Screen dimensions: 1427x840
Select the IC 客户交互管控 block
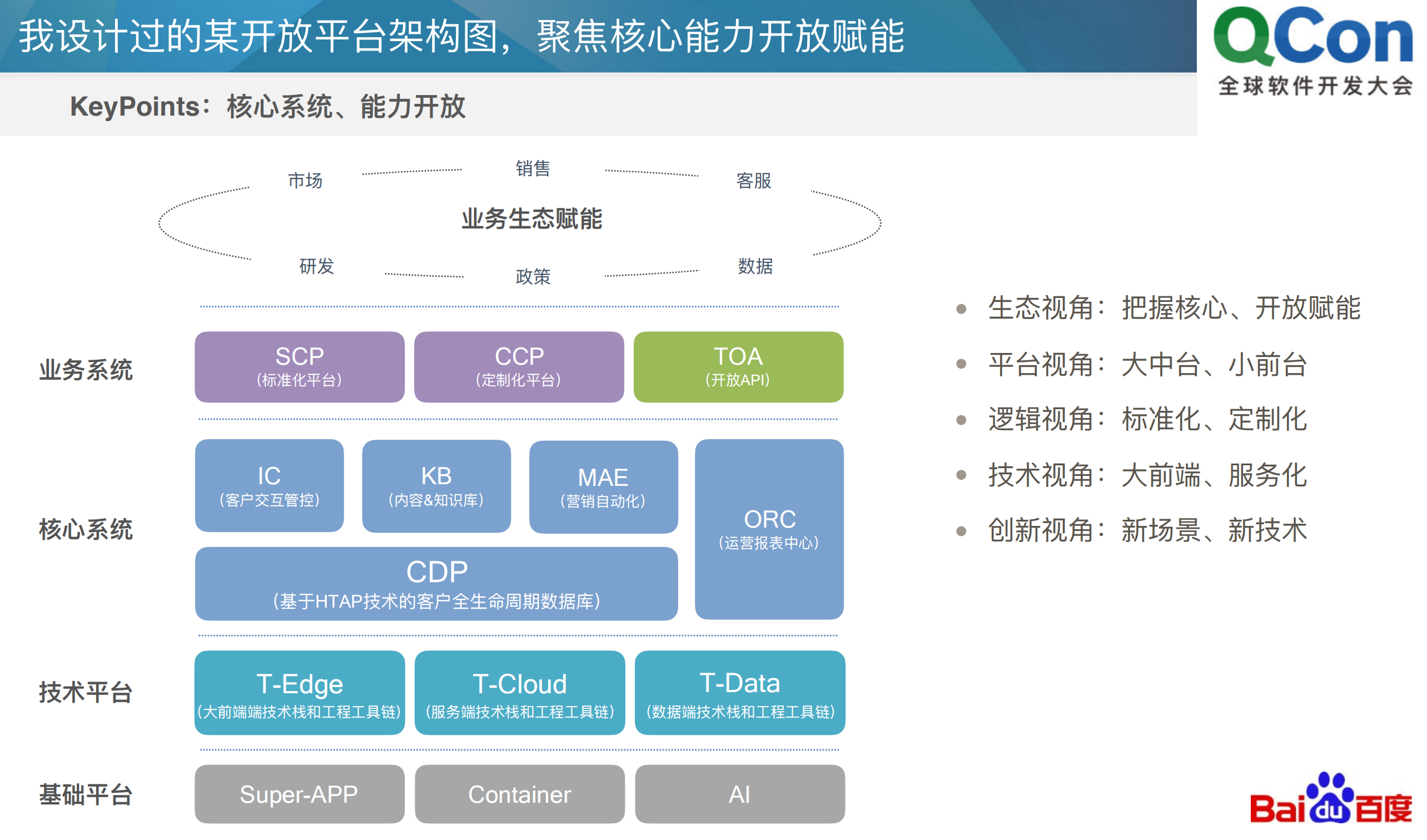coord(269,486)
